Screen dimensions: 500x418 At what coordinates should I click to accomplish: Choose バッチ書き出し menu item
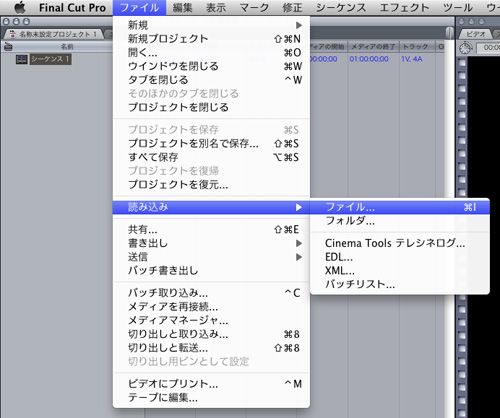211,270
